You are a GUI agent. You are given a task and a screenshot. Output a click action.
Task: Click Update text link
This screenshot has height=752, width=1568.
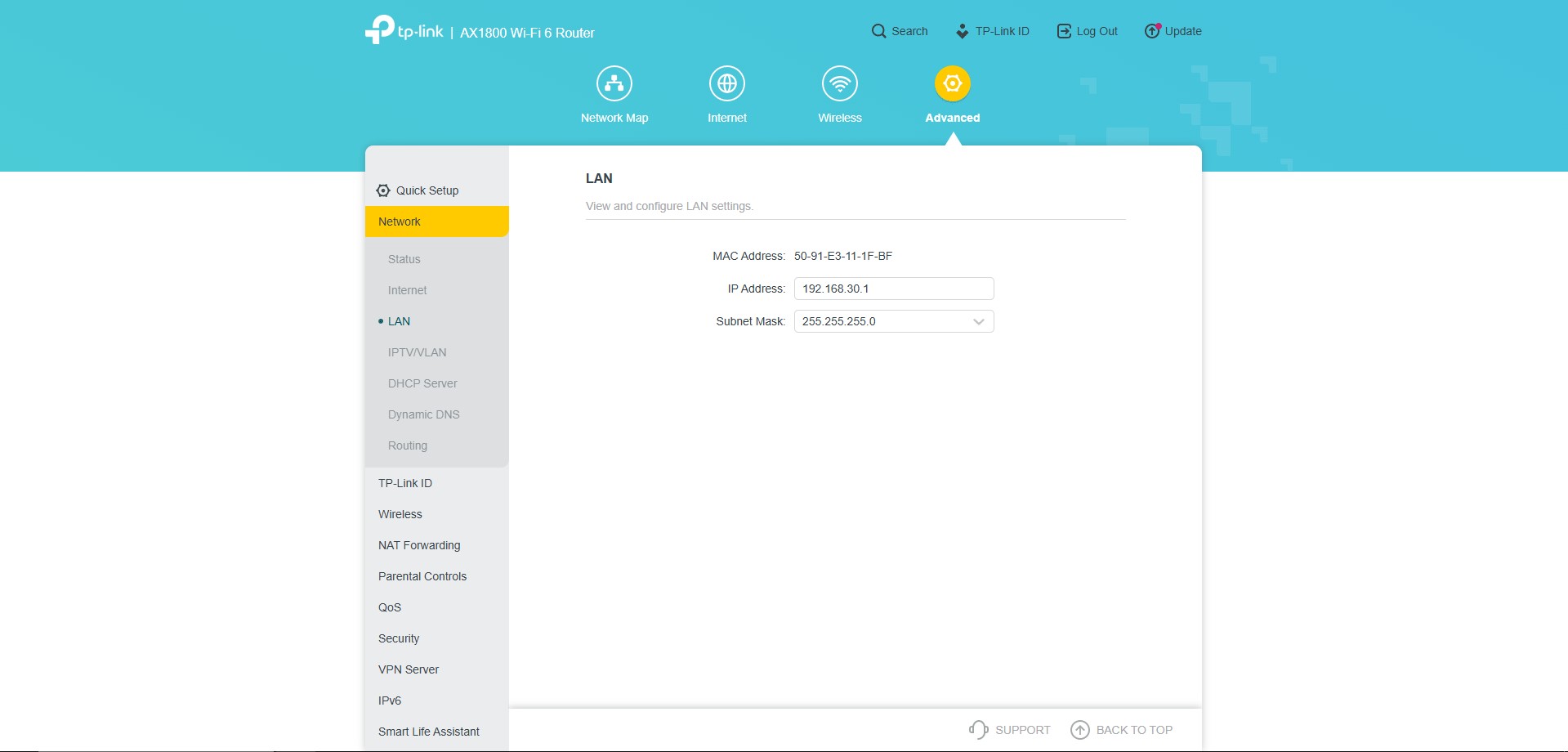click(x=1183, y=31)
